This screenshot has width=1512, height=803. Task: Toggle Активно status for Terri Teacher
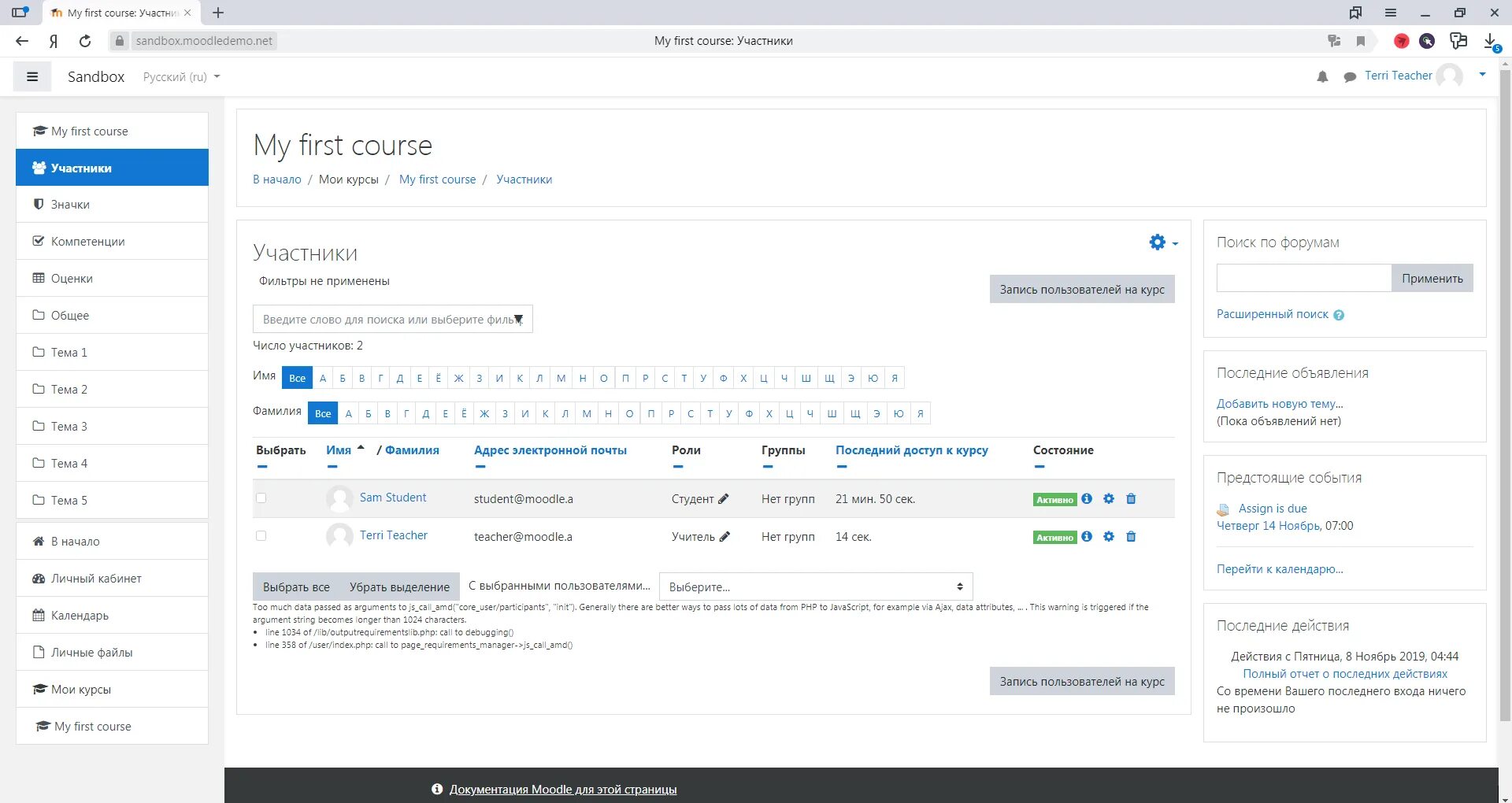click(1055, 537)
